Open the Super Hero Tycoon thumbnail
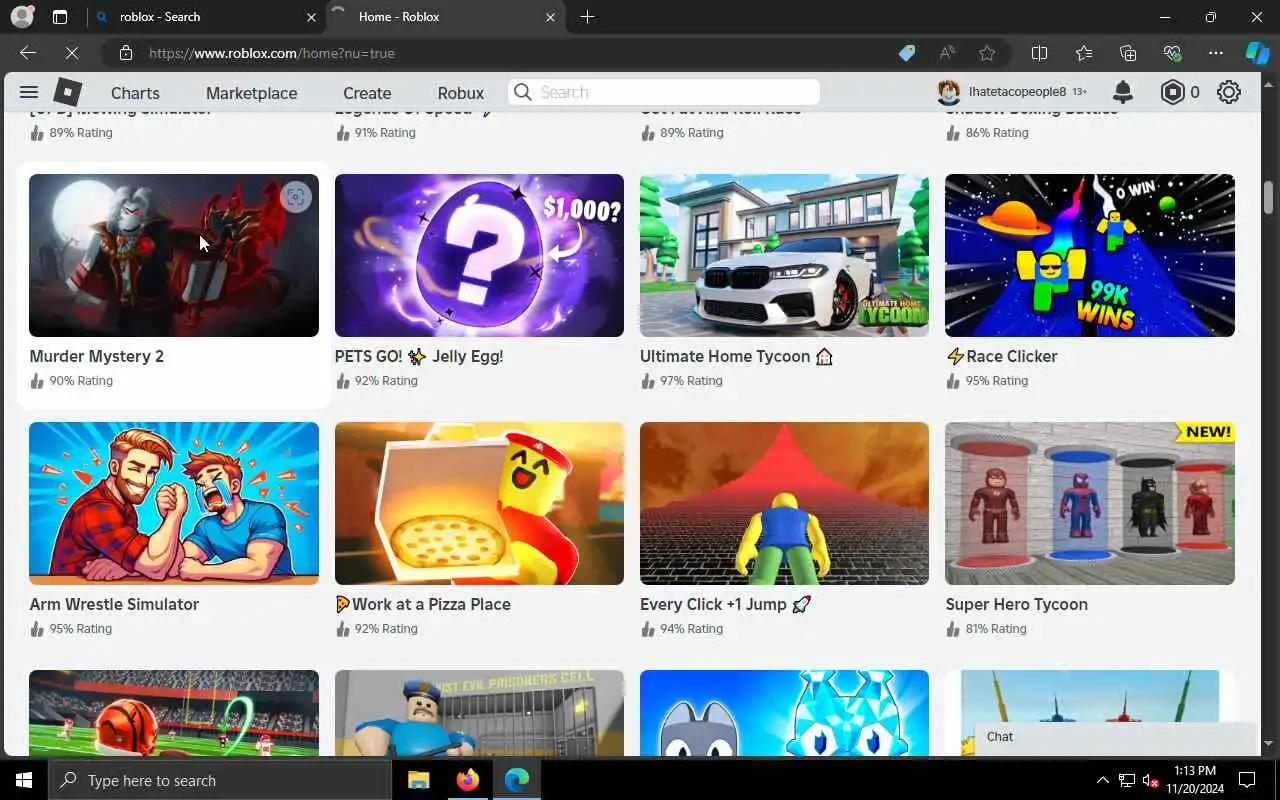The width and height of the screenshot is (1280, 800). coord(1090,503)
